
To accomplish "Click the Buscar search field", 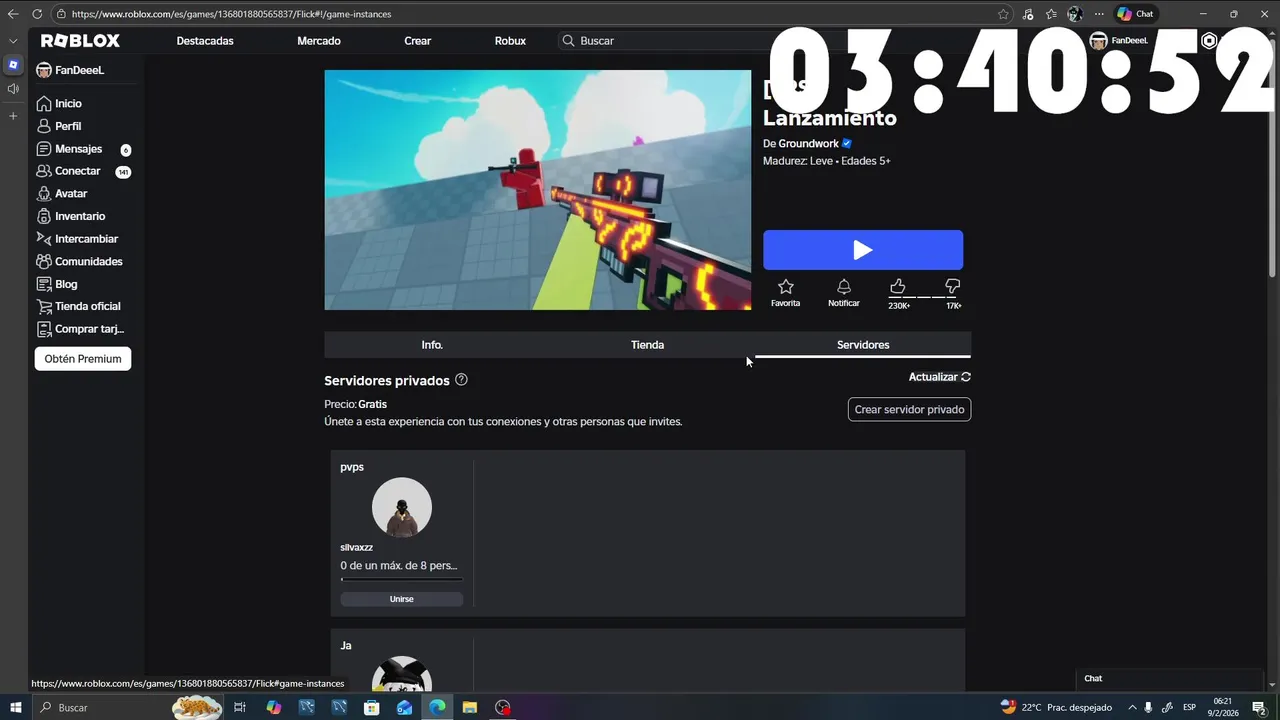I will click(665, 41).
